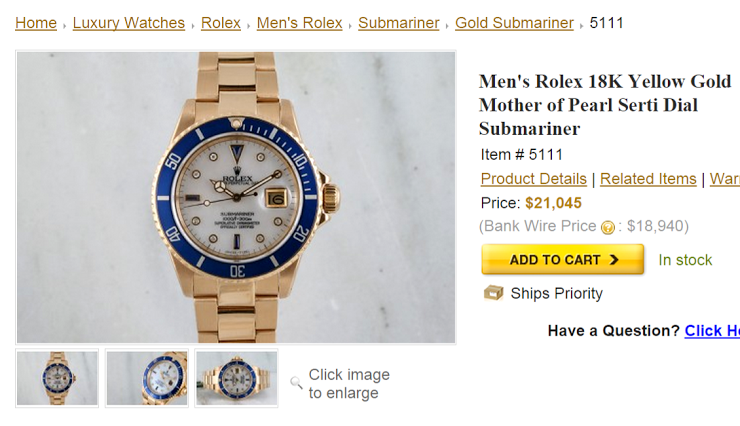Follow the Click Here question link

pyautogui.click(x=712, y=331)
